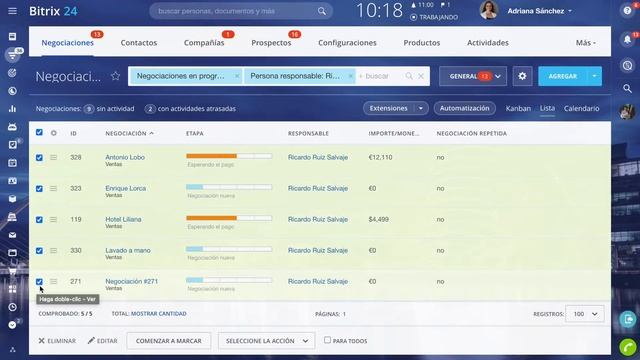
Task: Open row menu for Antonio Lobo
Action: coord(53,157)
